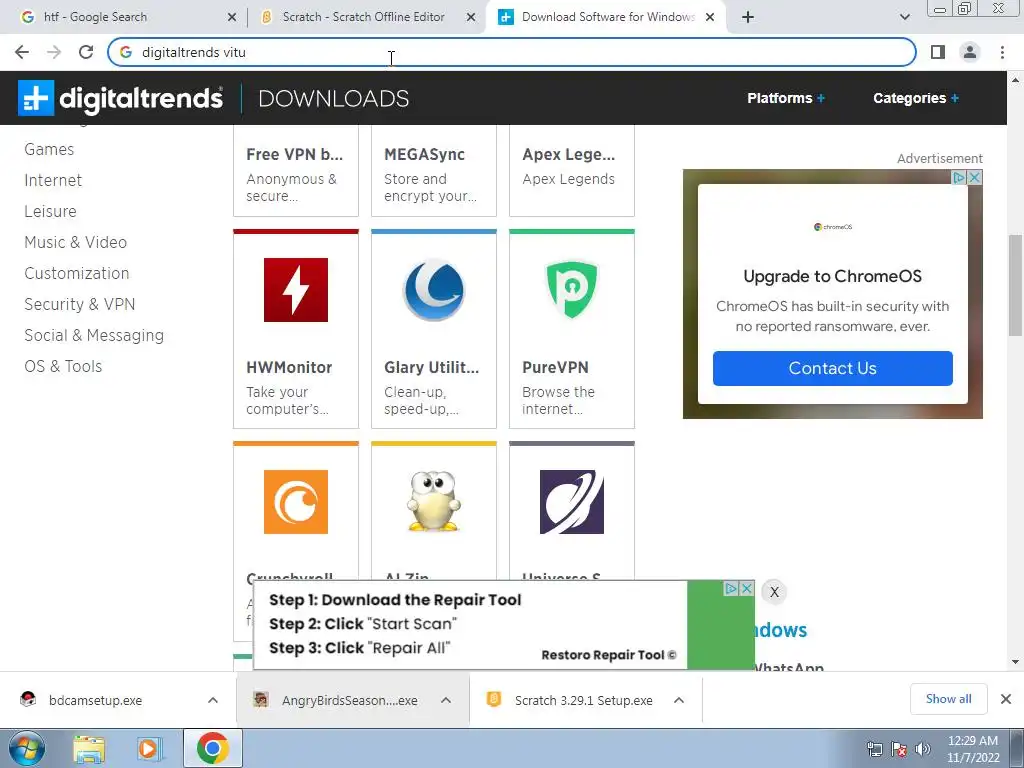Open a new tab with the plus button

(x=748, y=17)
